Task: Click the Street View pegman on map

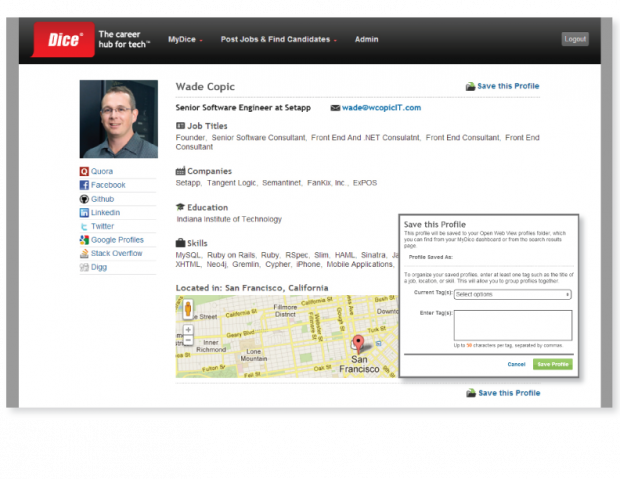Action: (x=188, y=309)
